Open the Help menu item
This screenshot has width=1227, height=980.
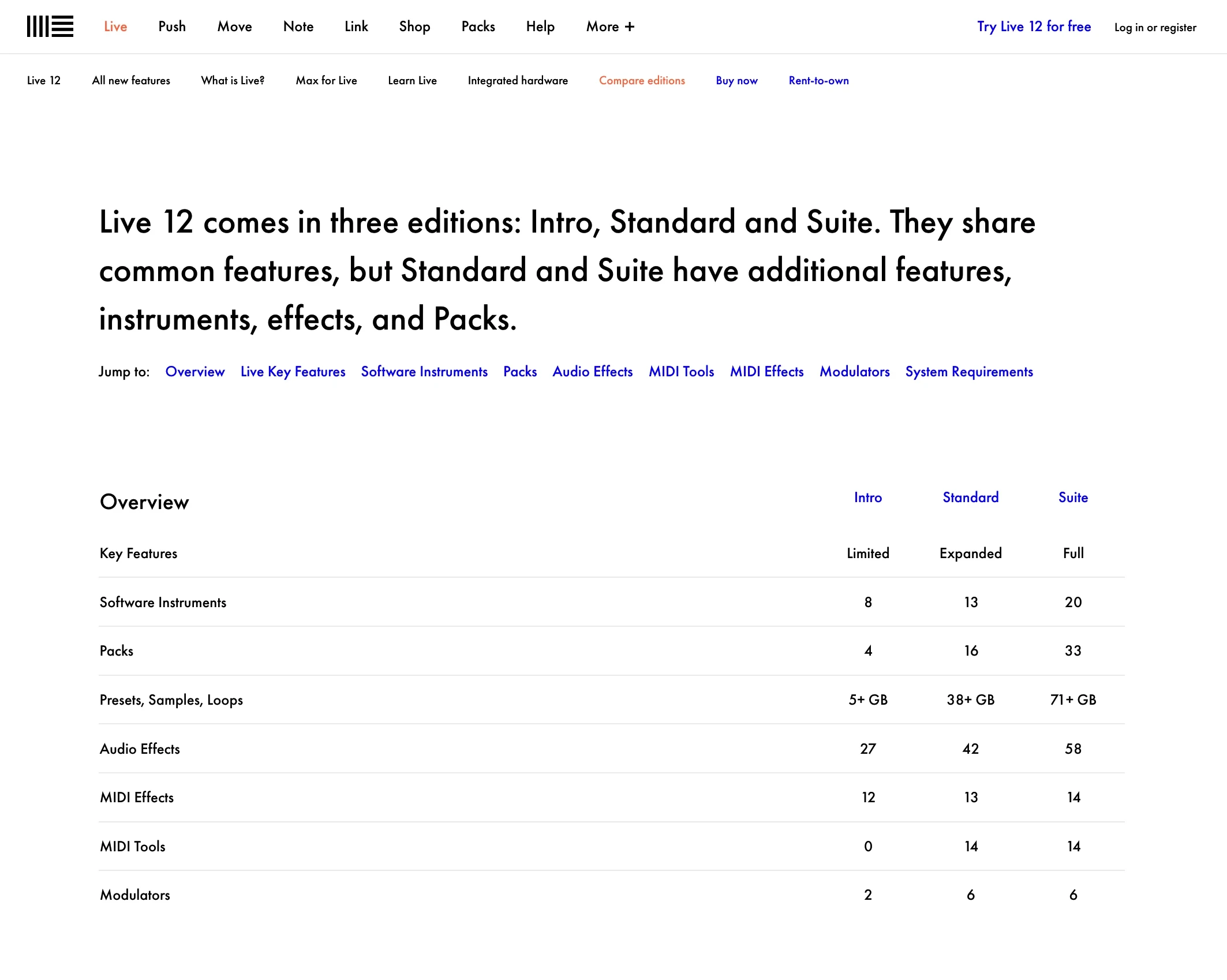(x=540, y=27)
